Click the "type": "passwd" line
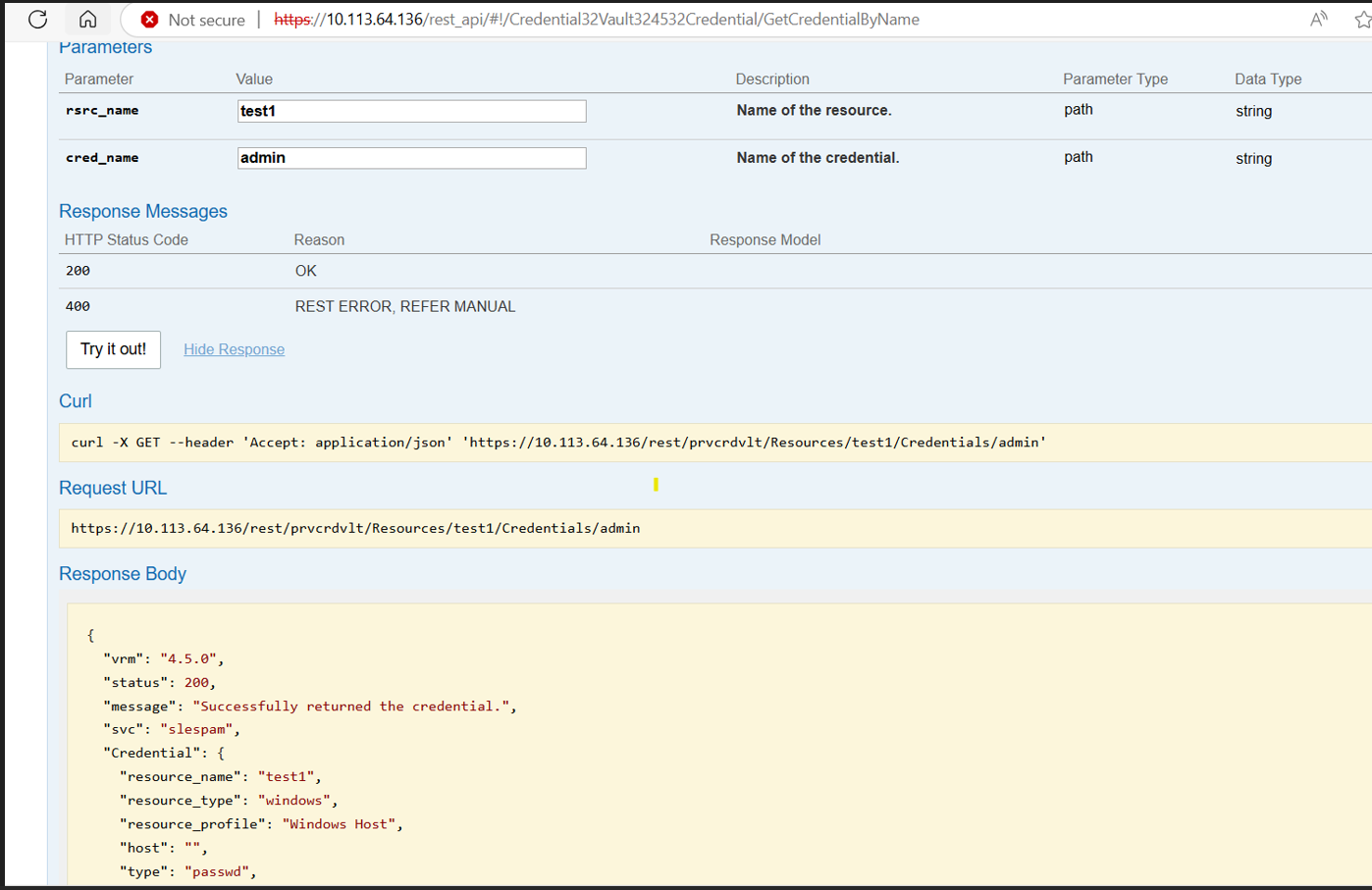The width and height of the screenshot is (1372, 890). point(187,871)
